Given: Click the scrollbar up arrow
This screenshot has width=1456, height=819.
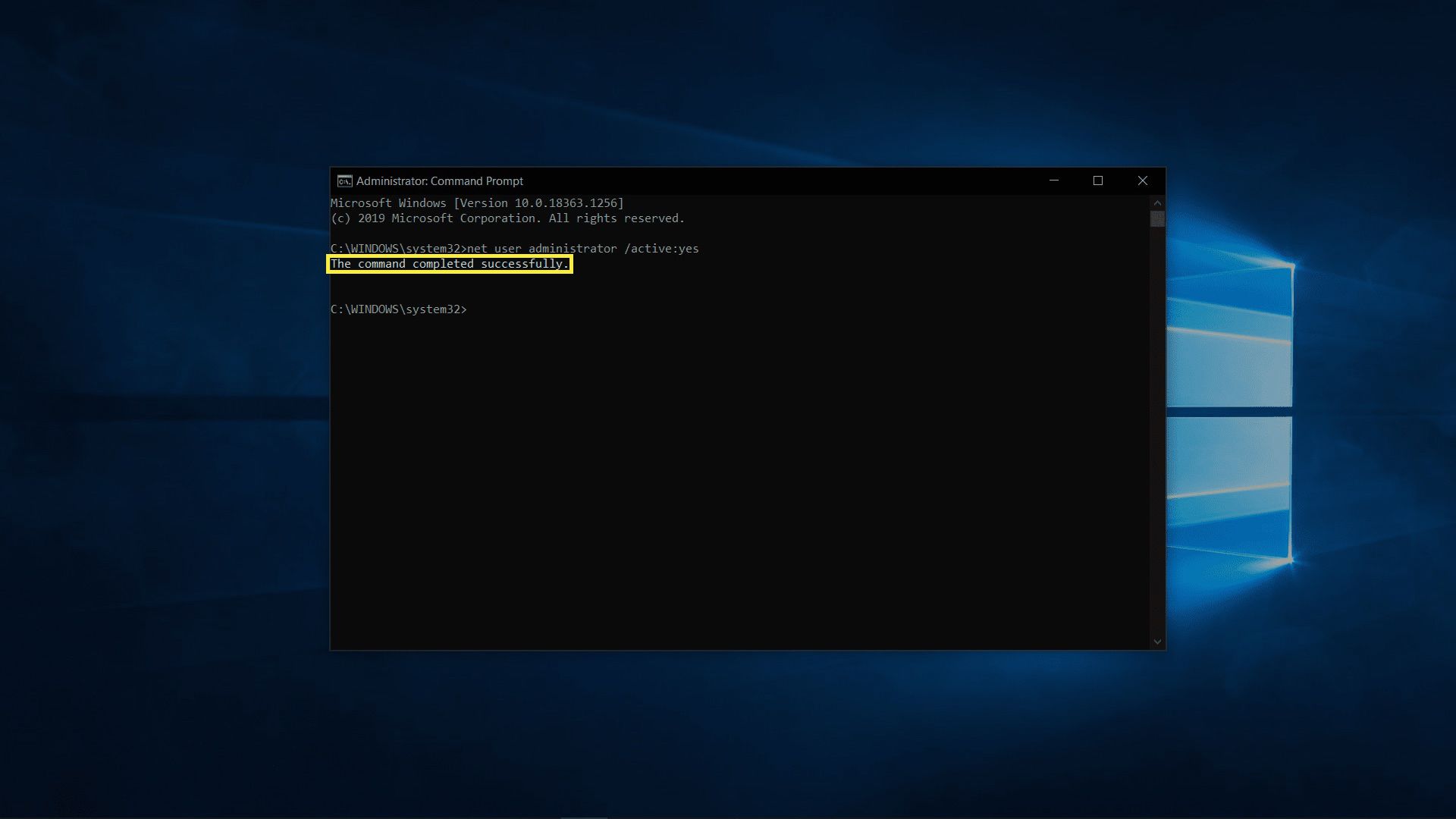Looking at the screenshot, I should click(x=1157, y=203).
